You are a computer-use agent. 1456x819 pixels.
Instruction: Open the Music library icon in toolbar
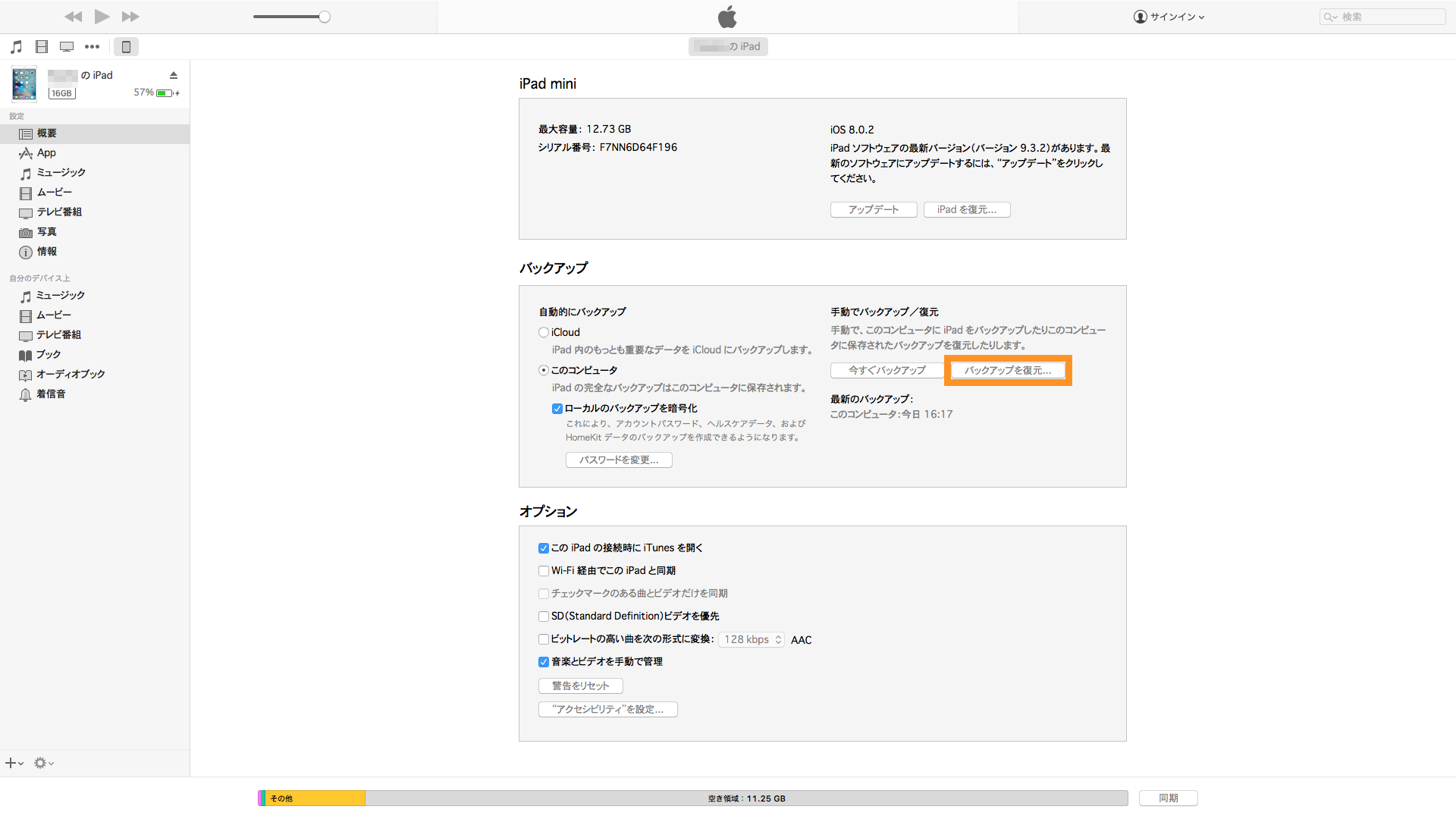pos(17,47)
